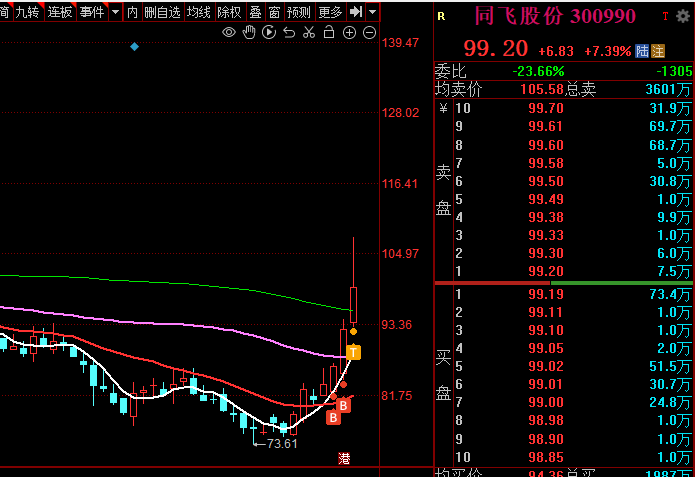Image resolution: width=695 pixels, height=477 pixels.
Task: Click the orange T marker on candlestick
Action: (354, 351)
